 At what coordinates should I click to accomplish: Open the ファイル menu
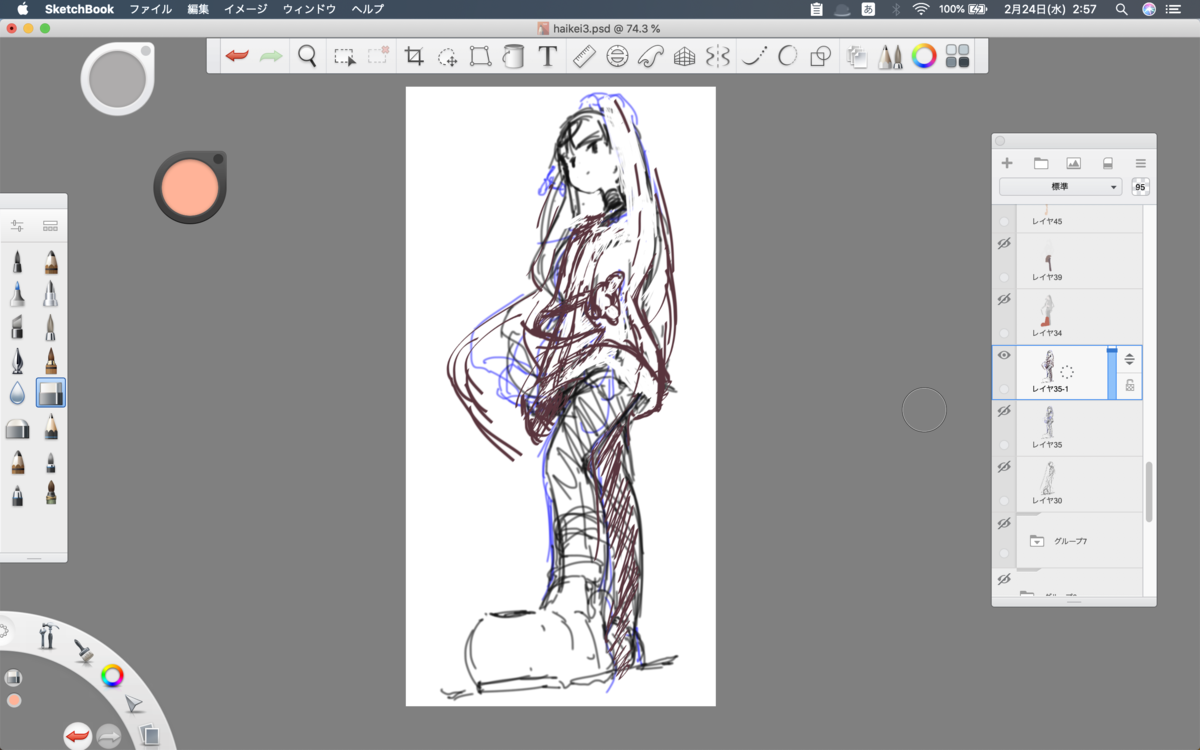pyautogui.click(x=150, y=9)
